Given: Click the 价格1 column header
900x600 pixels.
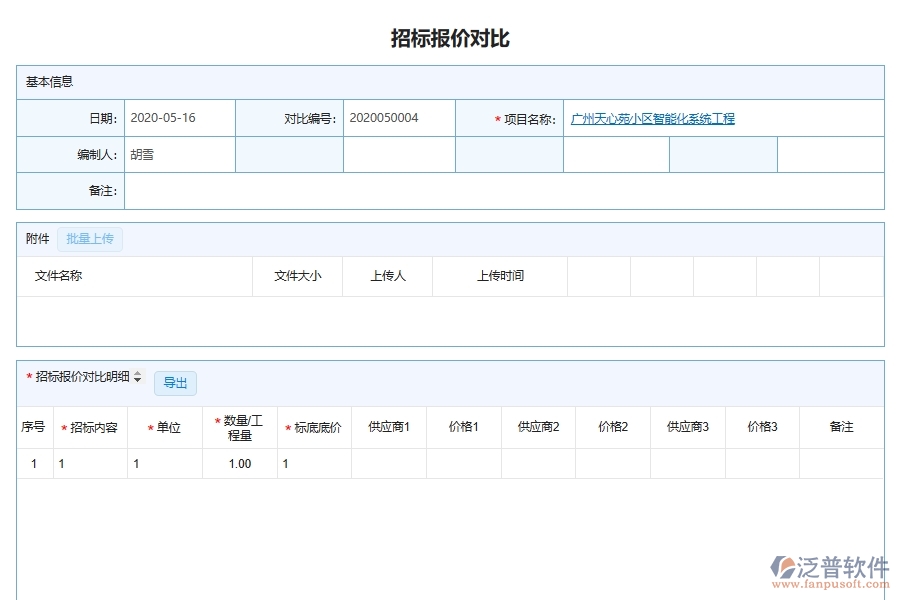Looking at the screenshot, I should click(x=462, y=426).
